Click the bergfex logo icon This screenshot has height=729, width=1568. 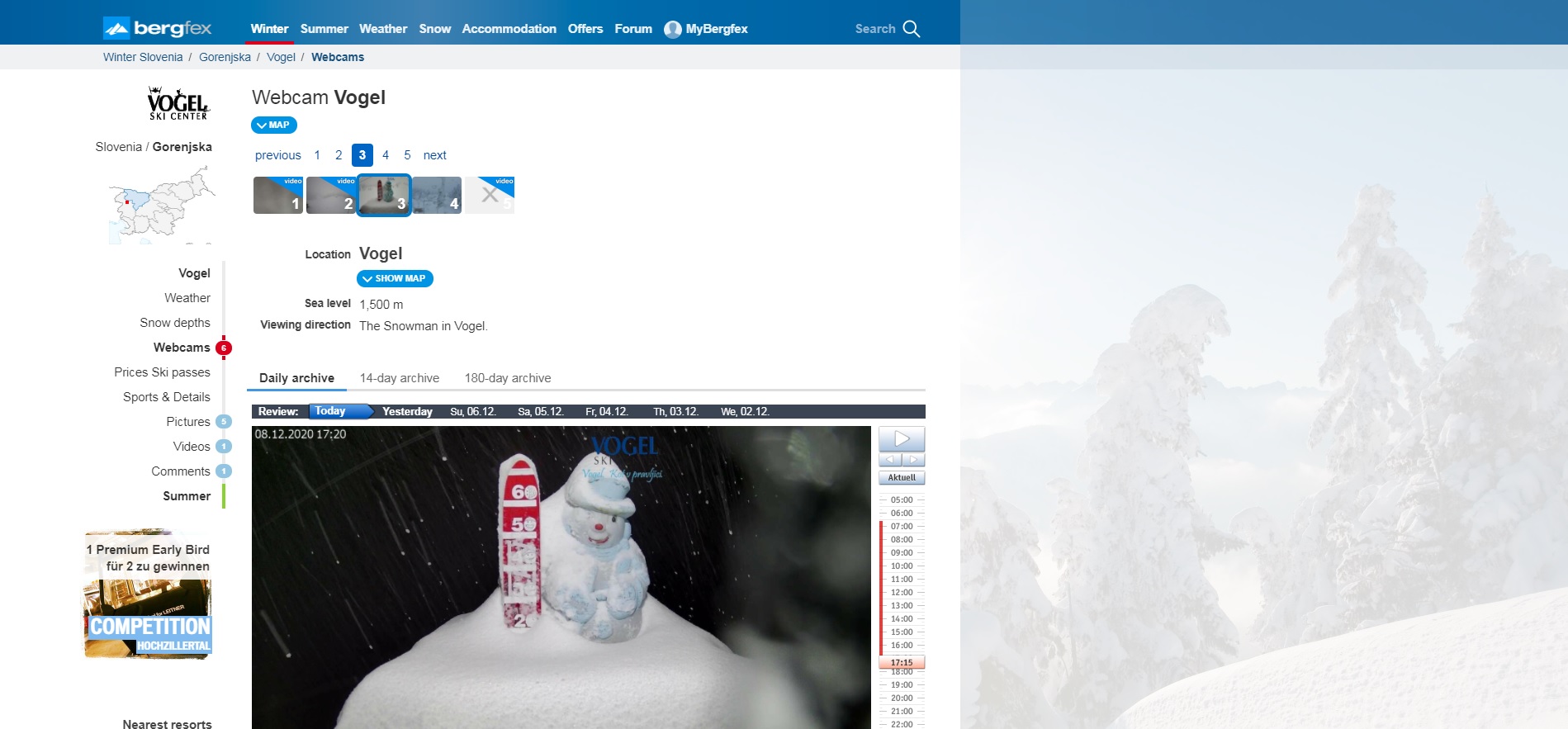click(x=116, y=29)
